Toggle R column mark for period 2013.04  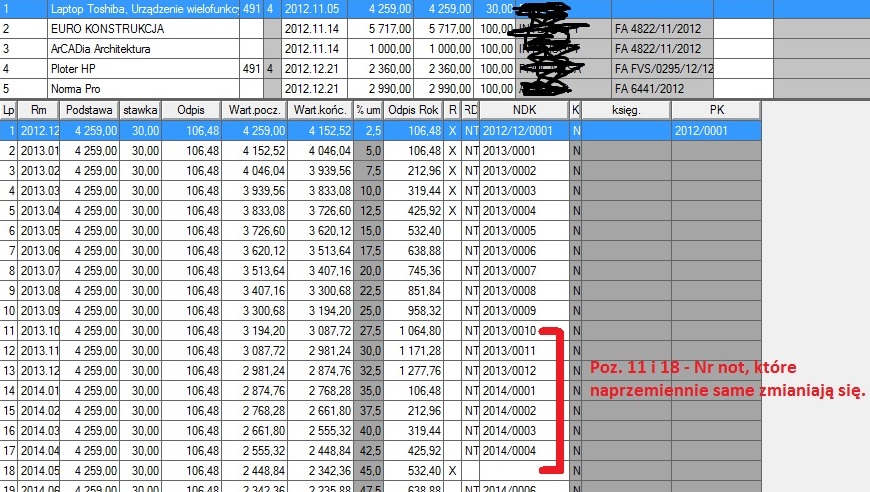click(453, 211)
